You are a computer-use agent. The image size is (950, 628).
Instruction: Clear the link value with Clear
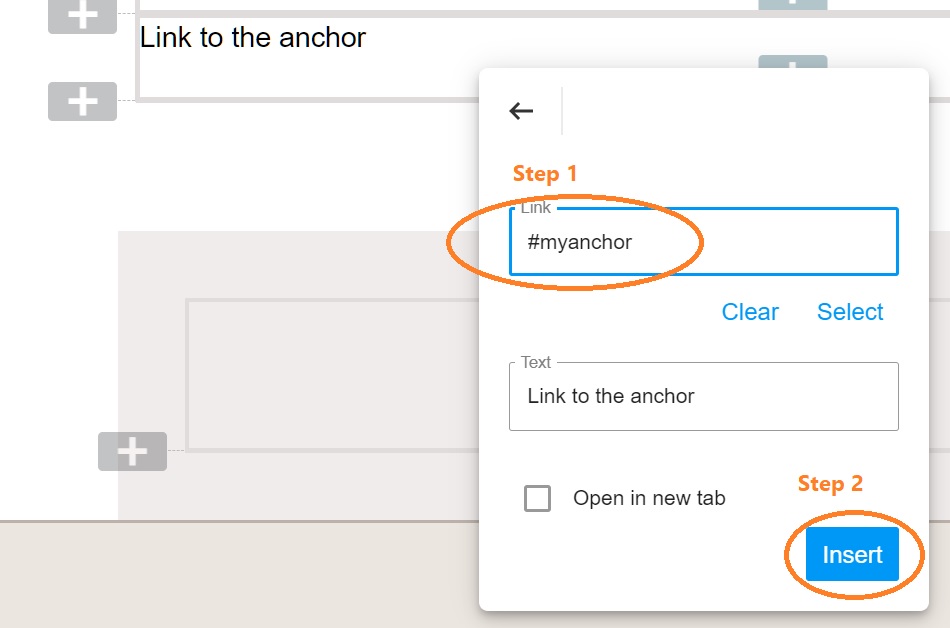pos(750,312)
